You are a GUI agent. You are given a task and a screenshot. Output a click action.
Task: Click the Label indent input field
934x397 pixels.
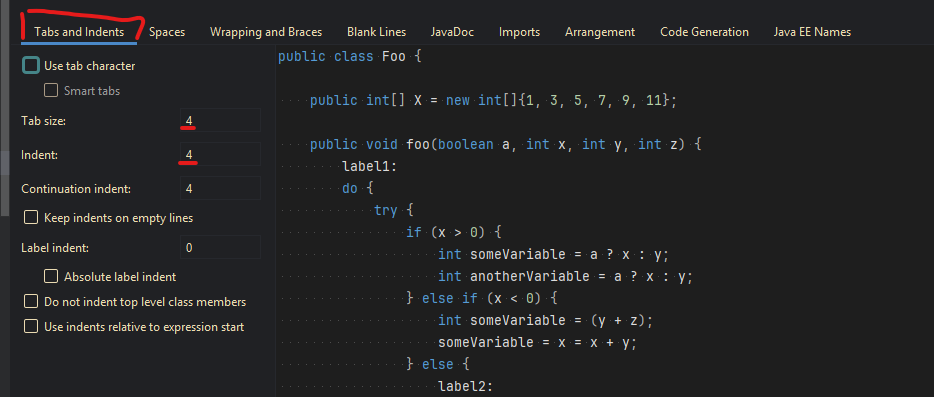220,247
